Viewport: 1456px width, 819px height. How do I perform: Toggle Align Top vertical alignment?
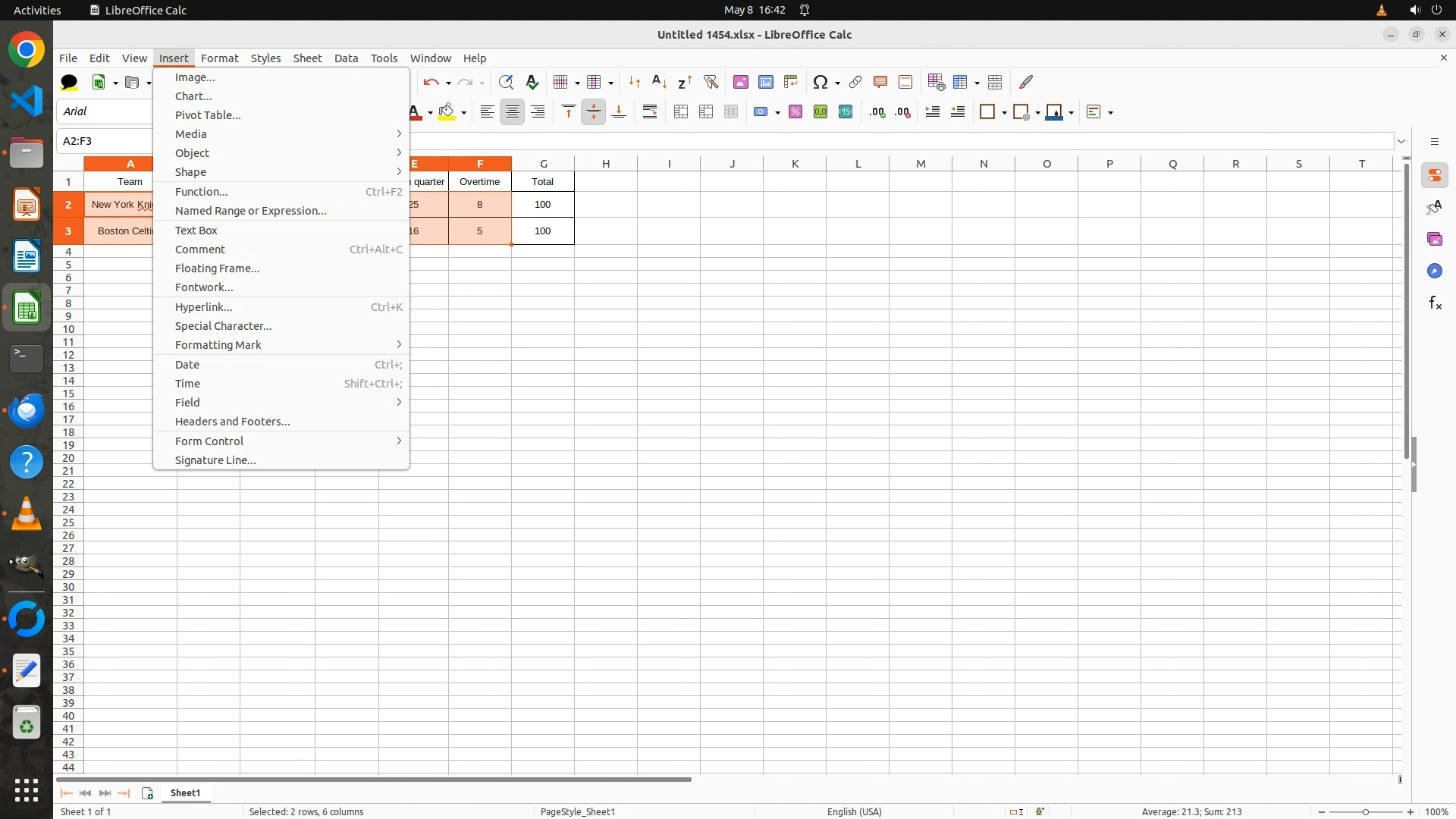tap(568, 112)
